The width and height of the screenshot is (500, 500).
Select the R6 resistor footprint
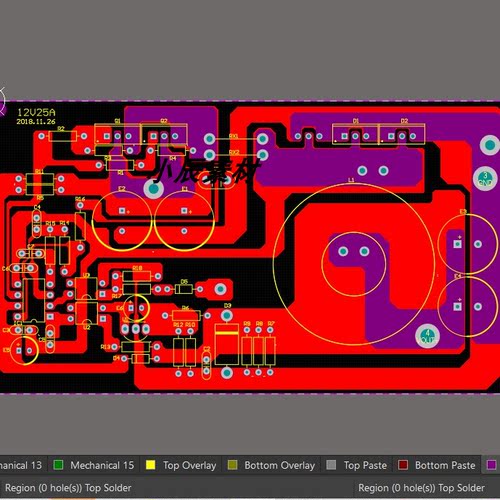click(186, 315)
